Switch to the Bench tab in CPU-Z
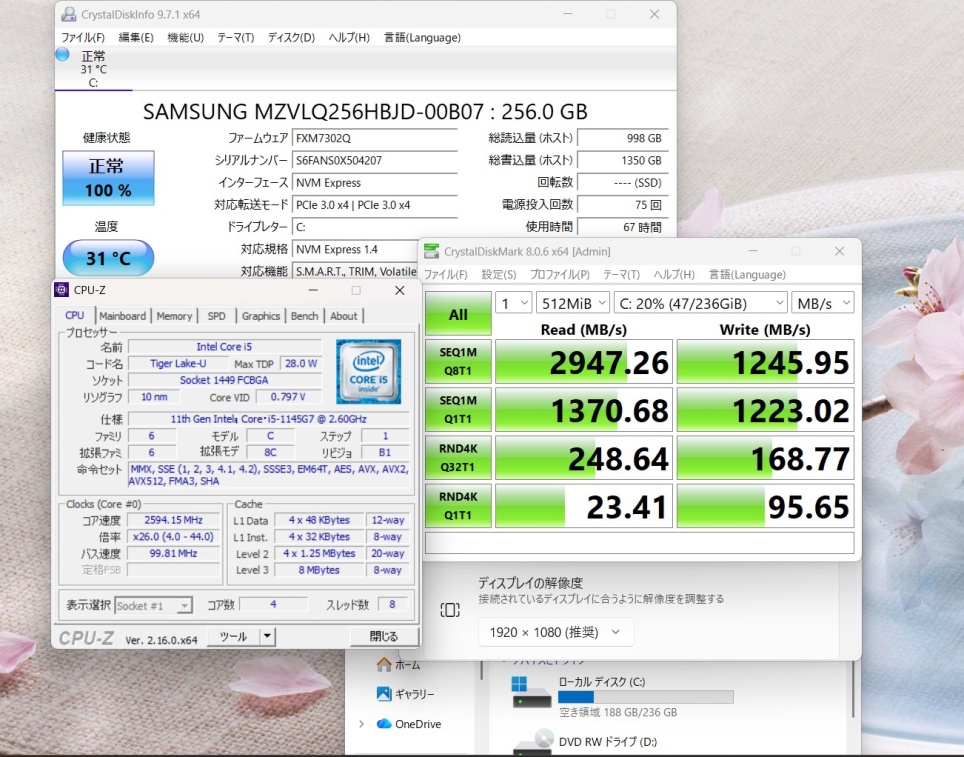 (x=304, y=315)
